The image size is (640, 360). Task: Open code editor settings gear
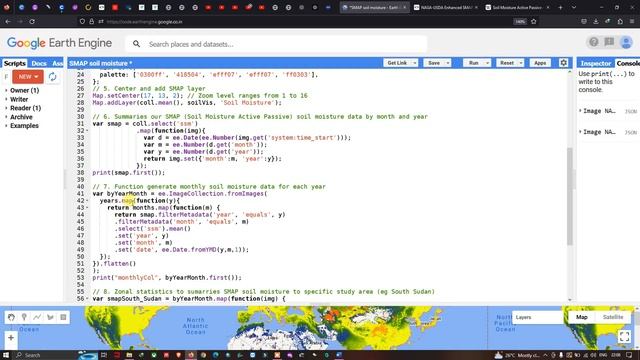click(x=564, y=63)
